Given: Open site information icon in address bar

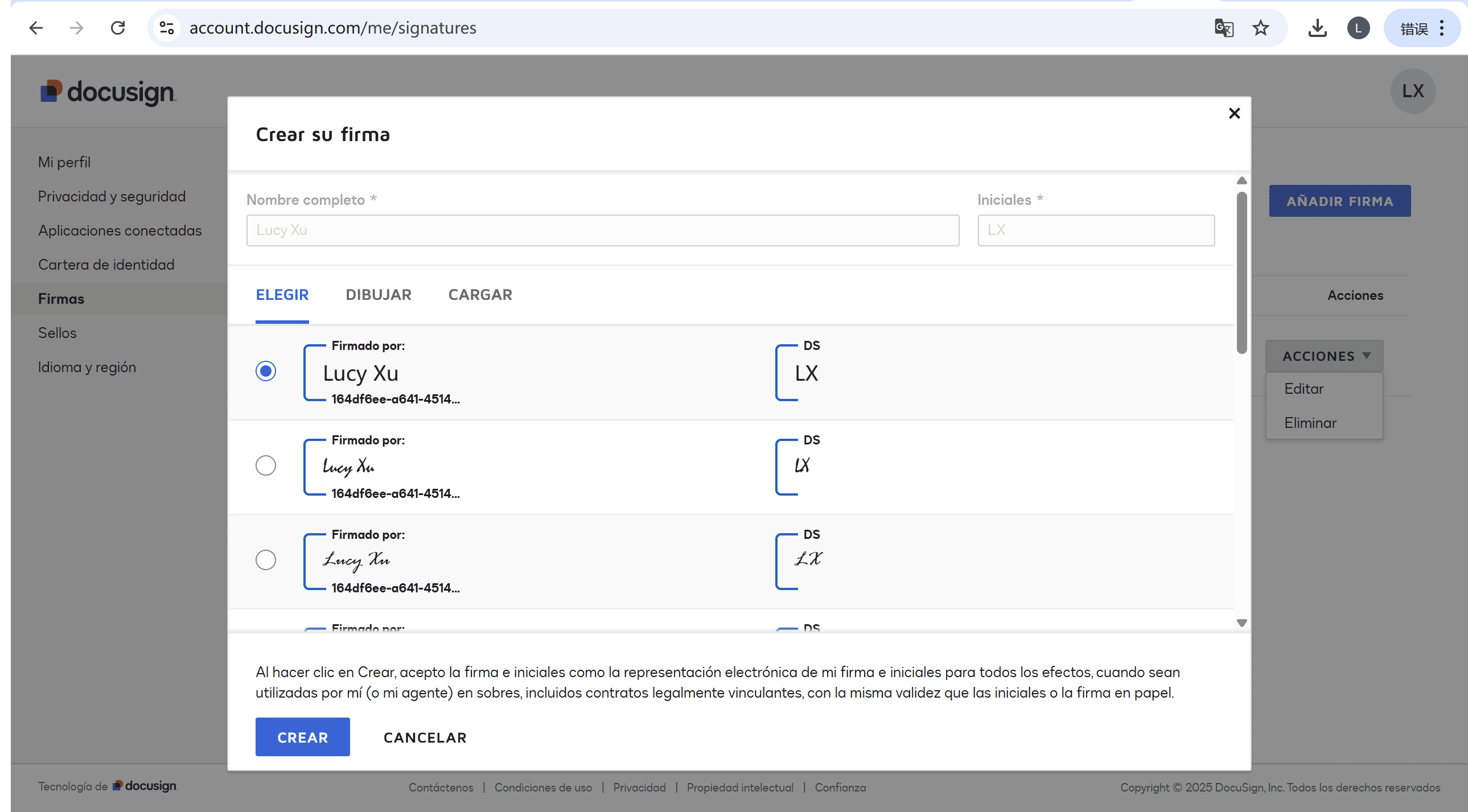Looking at the screenshot, I should click(x=166, y=28).
